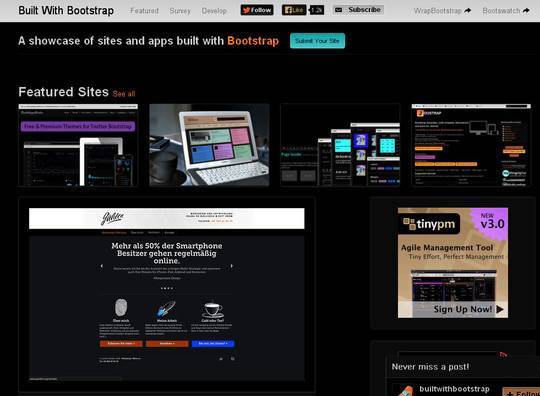This screenshot has width=540, height=396.
Task: Click the arrow icon beside WrapBootstrap
Action: coord(467,11)
